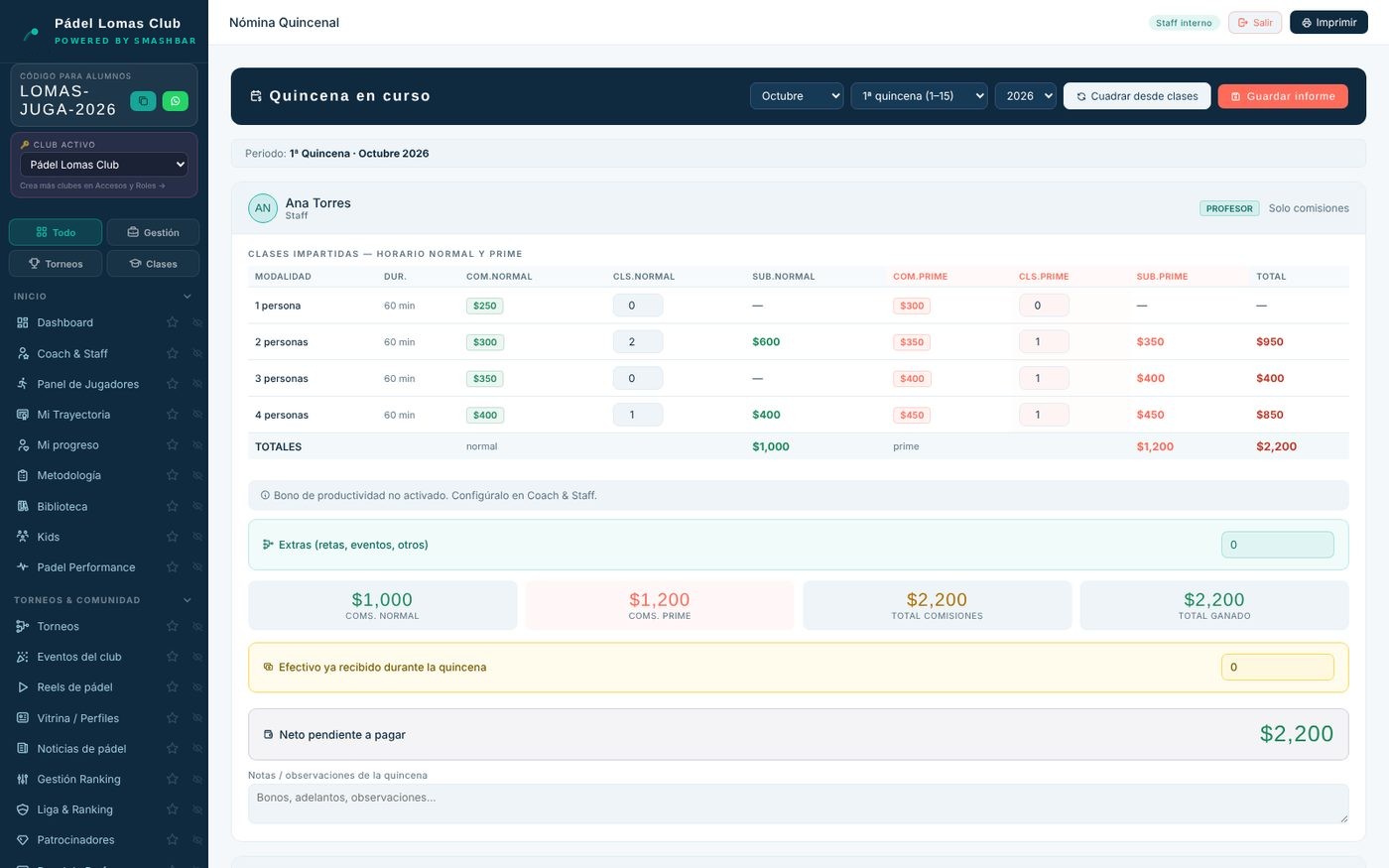Star the Kids sidebar entry
The height and width of the screenshot is (868, 1389).
tap(172, 537)
